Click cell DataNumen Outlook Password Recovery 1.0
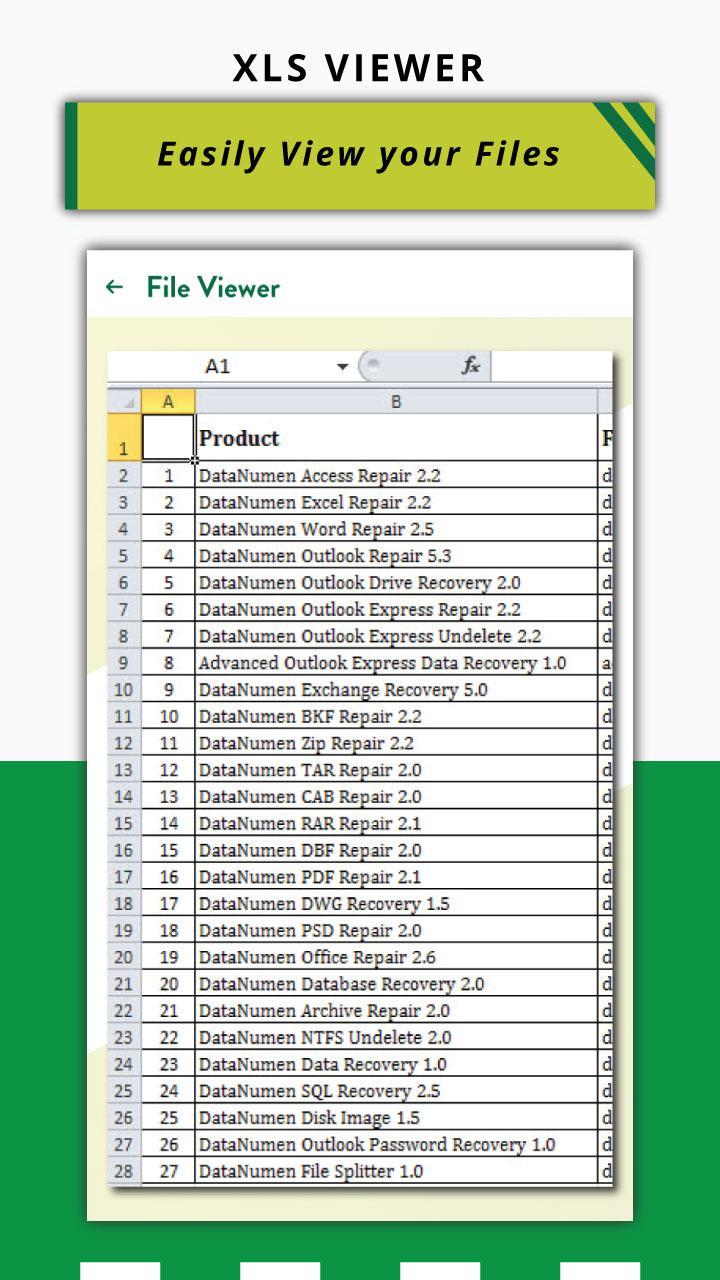Image resolution: width=720 pixels, height=1280 pixels. pyautogui.click(x=396, y=1144)
